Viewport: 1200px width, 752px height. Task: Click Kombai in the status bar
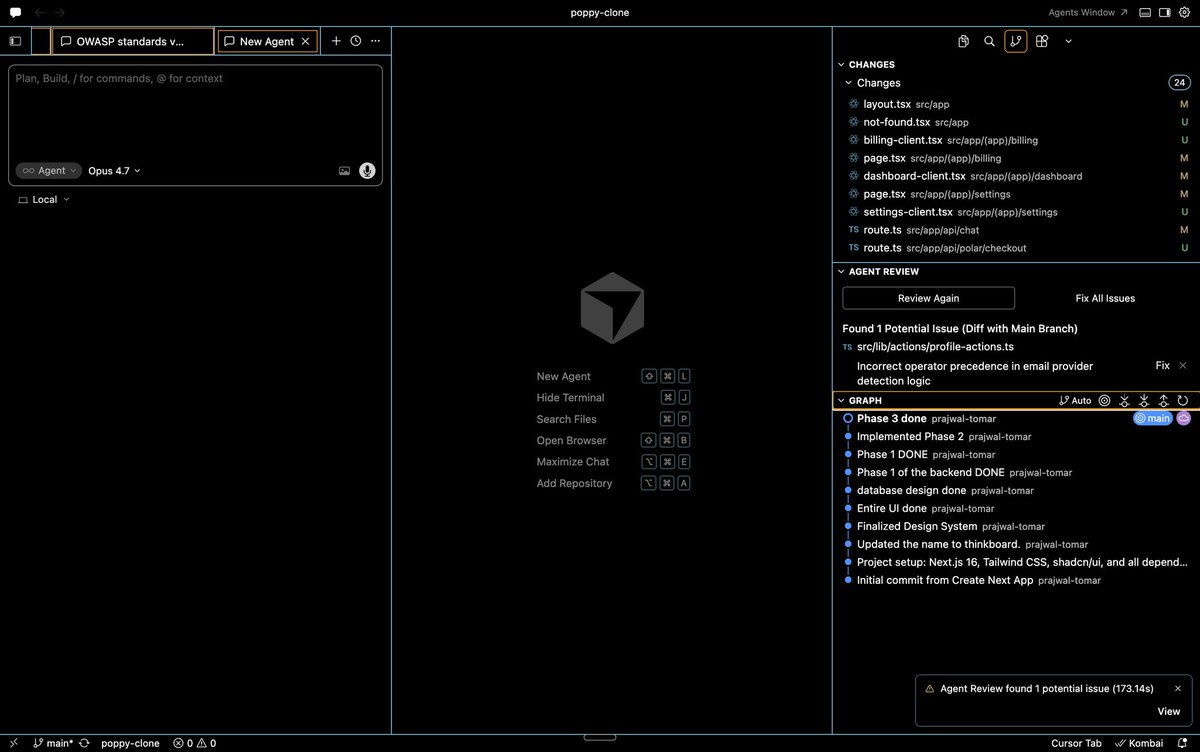point(1139,743)
